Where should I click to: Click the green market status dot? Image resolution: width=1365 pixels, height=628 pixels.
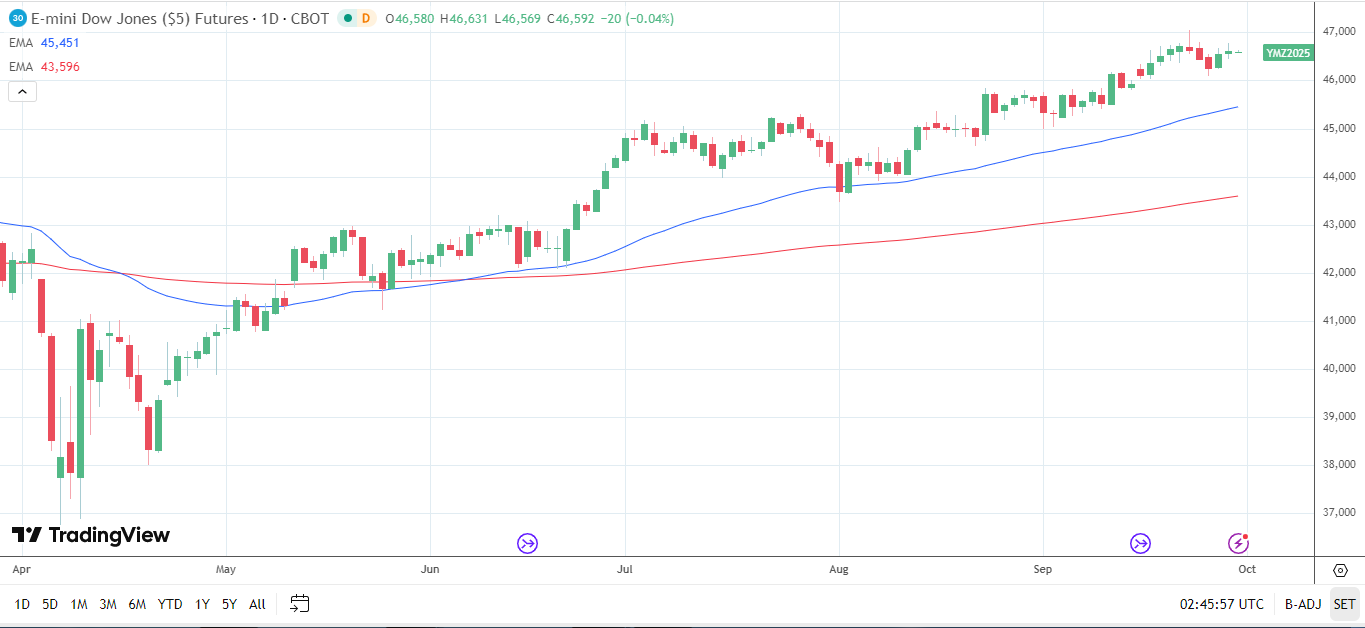[x=346, y=18]
